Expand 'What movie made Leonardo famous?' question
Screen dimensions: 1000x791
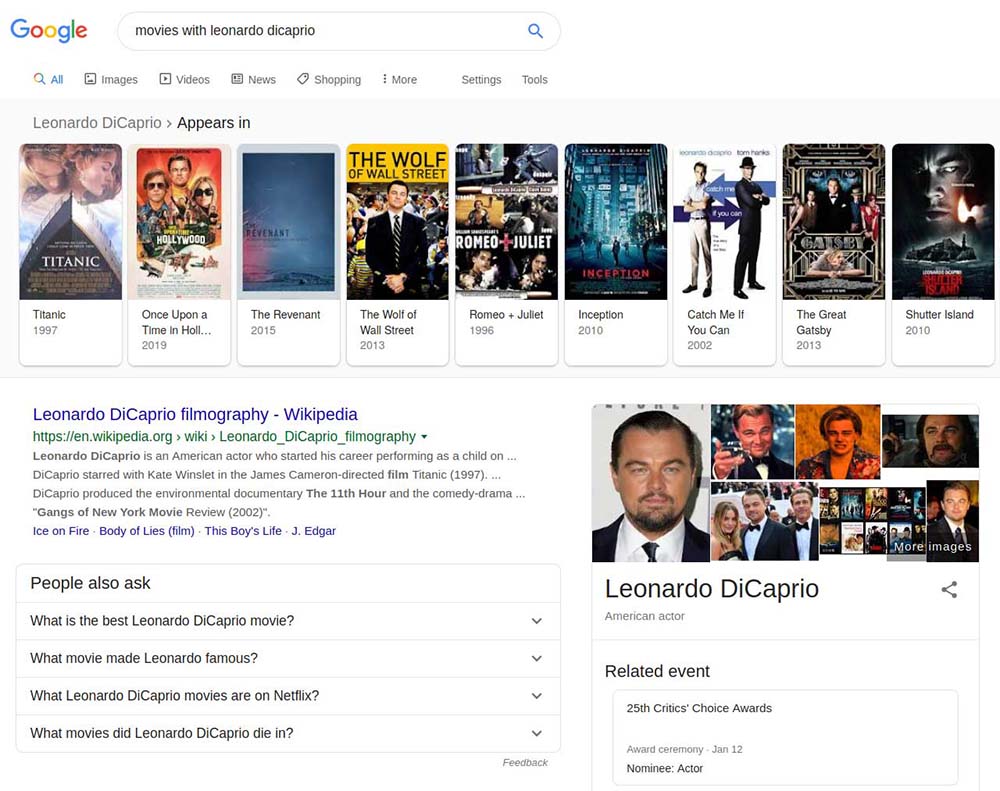click(288, 658)
